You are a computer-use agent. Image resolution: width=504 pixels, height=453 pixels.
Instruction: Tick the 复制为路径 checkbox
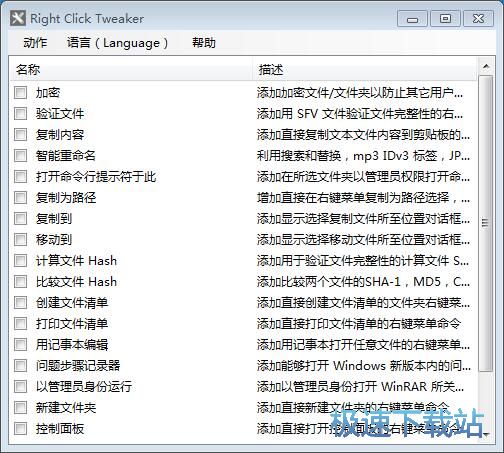click(20, 198)
